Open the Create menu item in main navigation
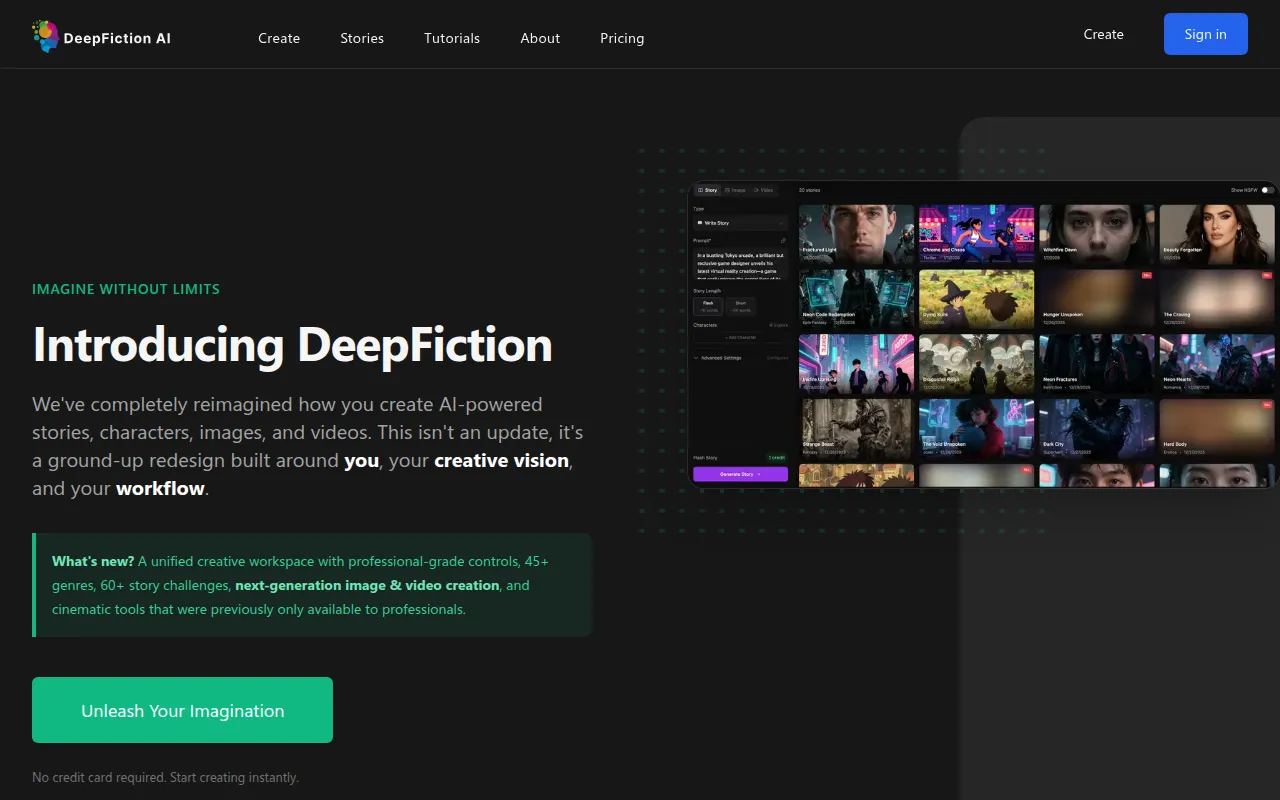 [x=279, y=38]
